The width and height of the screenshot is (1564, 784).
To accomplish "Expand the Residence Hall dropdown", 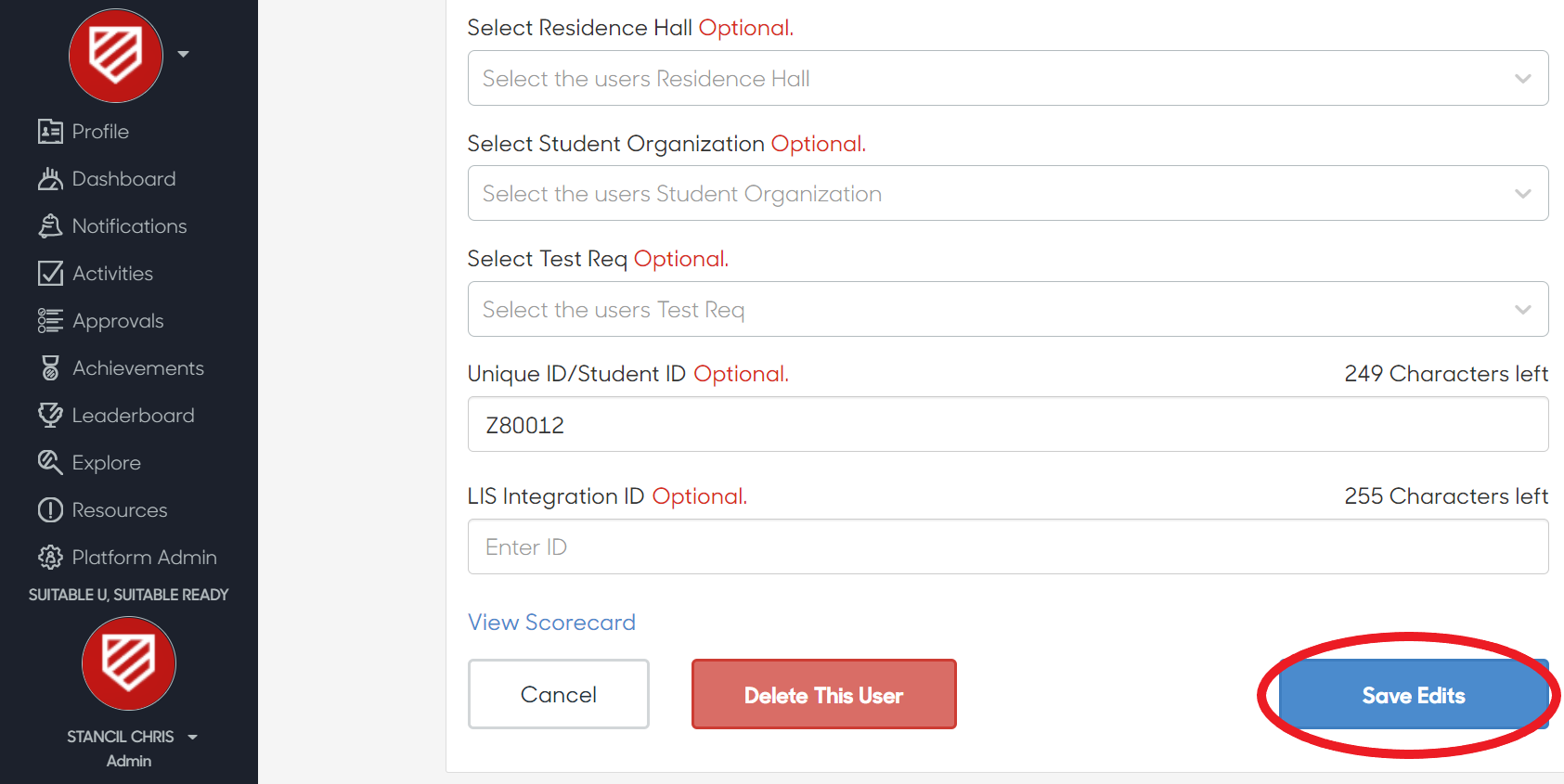I will click(1008, 78).
